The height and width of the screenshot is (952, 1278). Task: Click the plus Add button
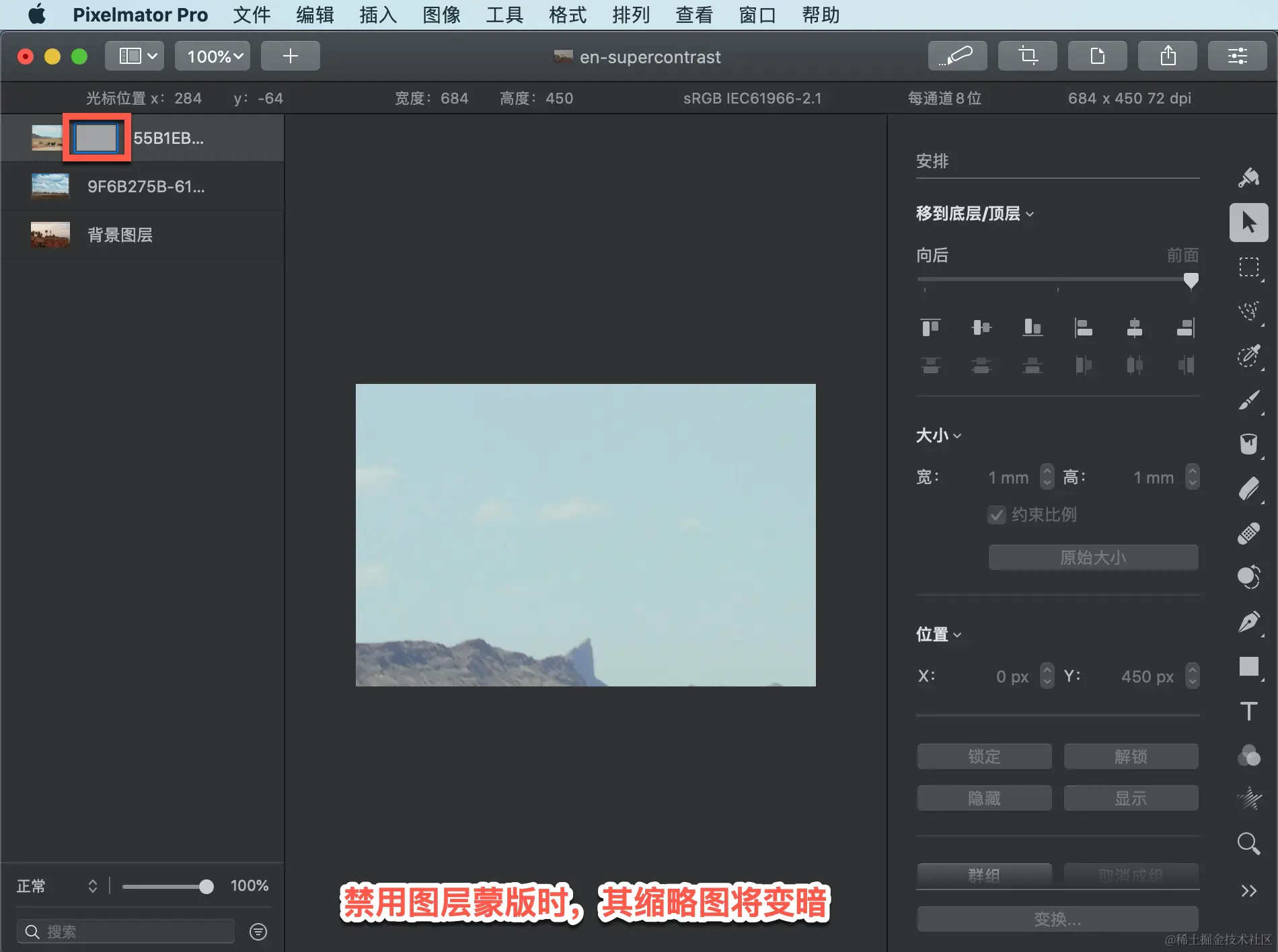[x=291, y=56]
